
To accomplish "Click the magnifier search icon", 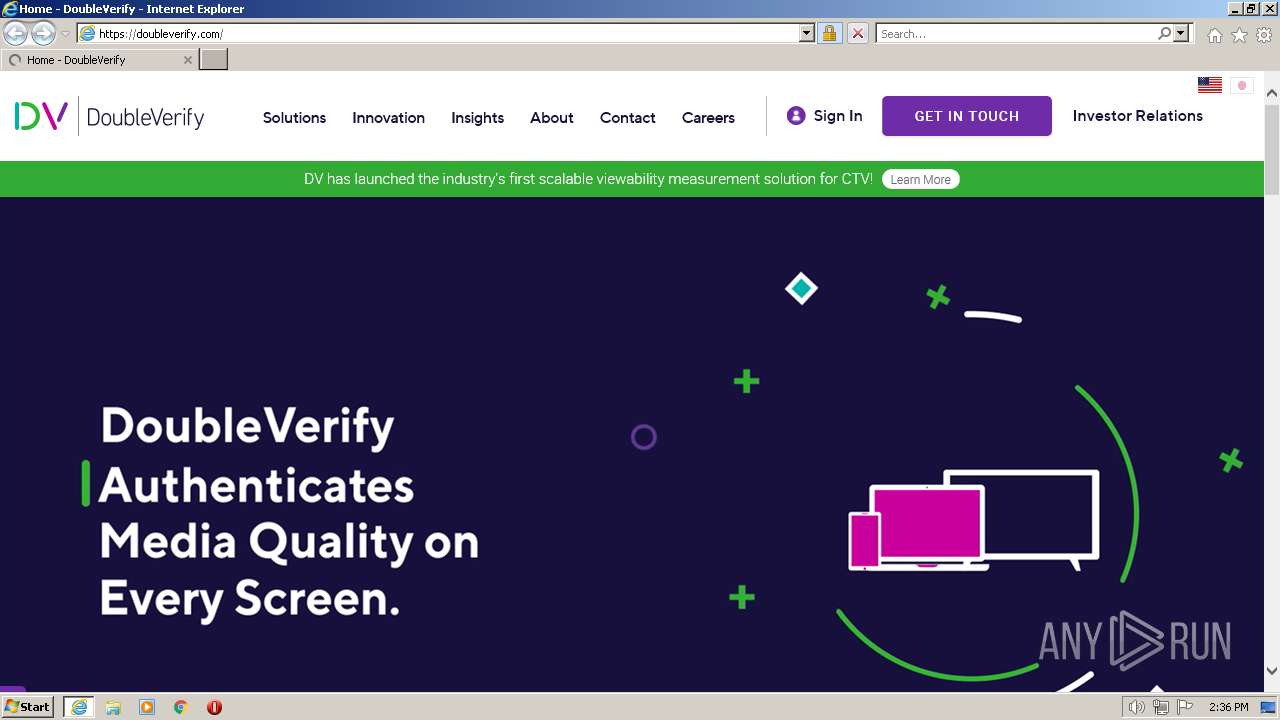I will click(1164, 34).
